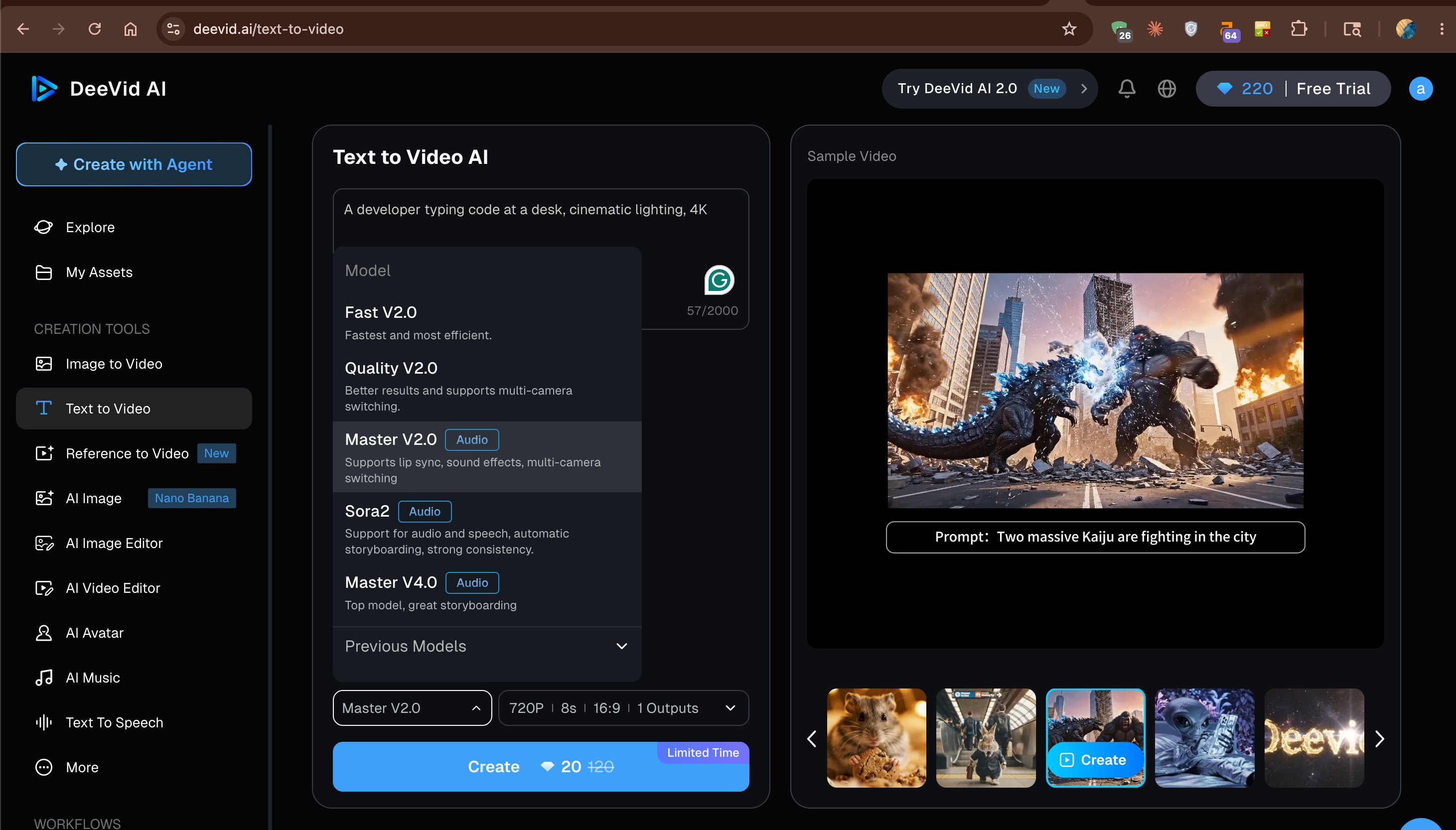Select the Master V2.0 model option

[x=487, y=457]
